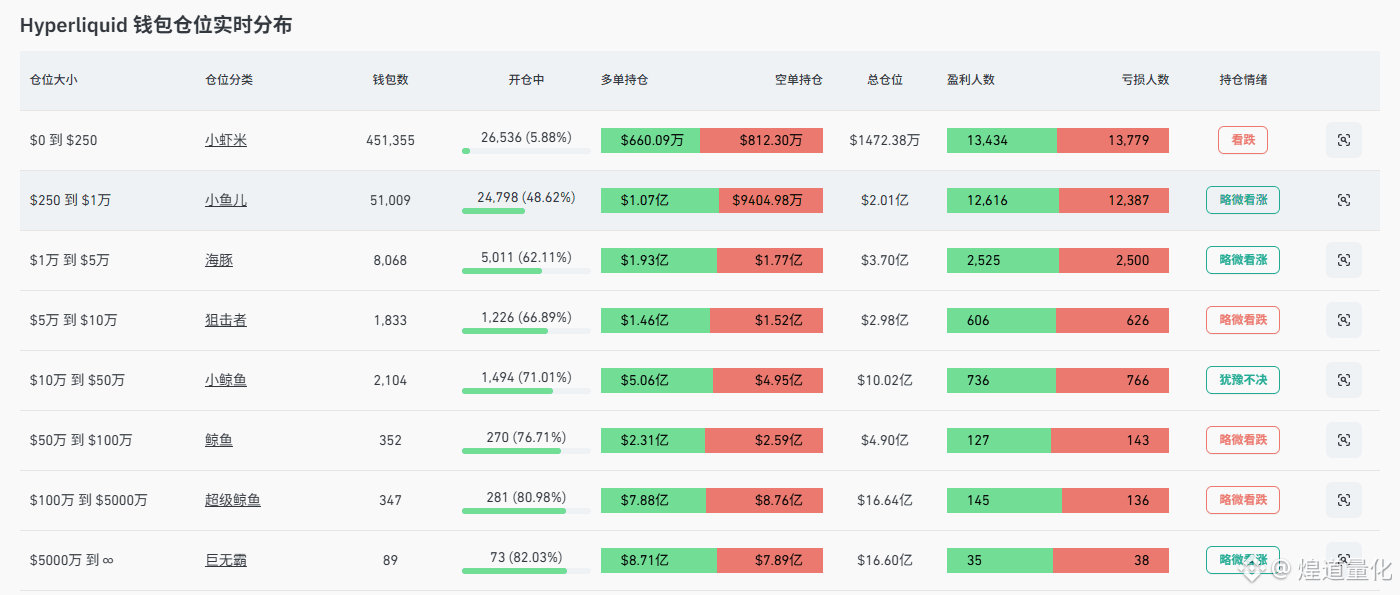Click the 看跌 sentiment tag
The image size is (1400, 595).
(x=1243, y=140)
